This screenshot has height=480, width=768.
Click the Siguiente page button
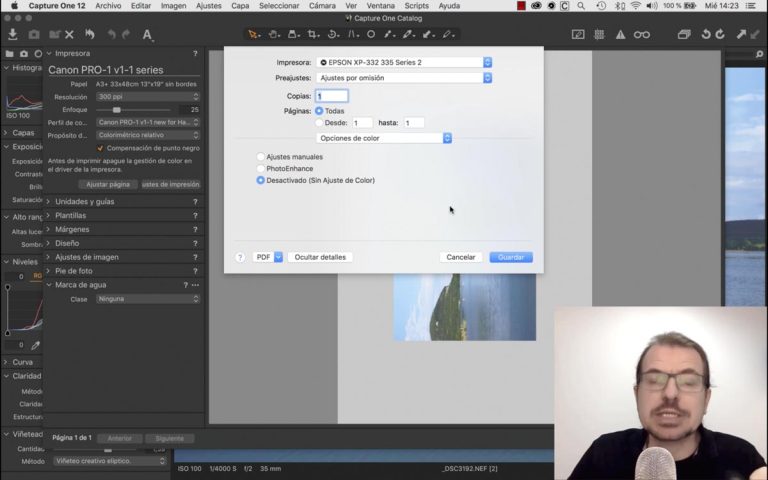point(169,438)
